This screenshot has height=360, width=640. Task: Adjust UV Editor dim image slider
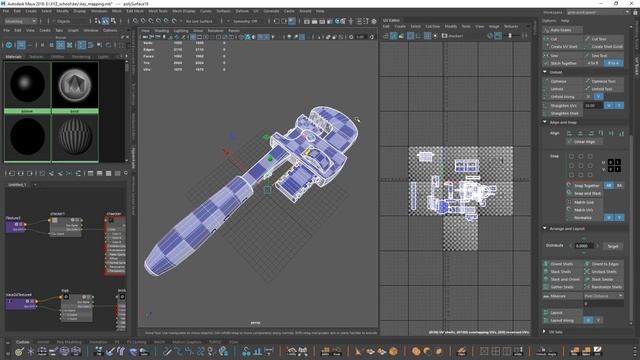point(509,36)
